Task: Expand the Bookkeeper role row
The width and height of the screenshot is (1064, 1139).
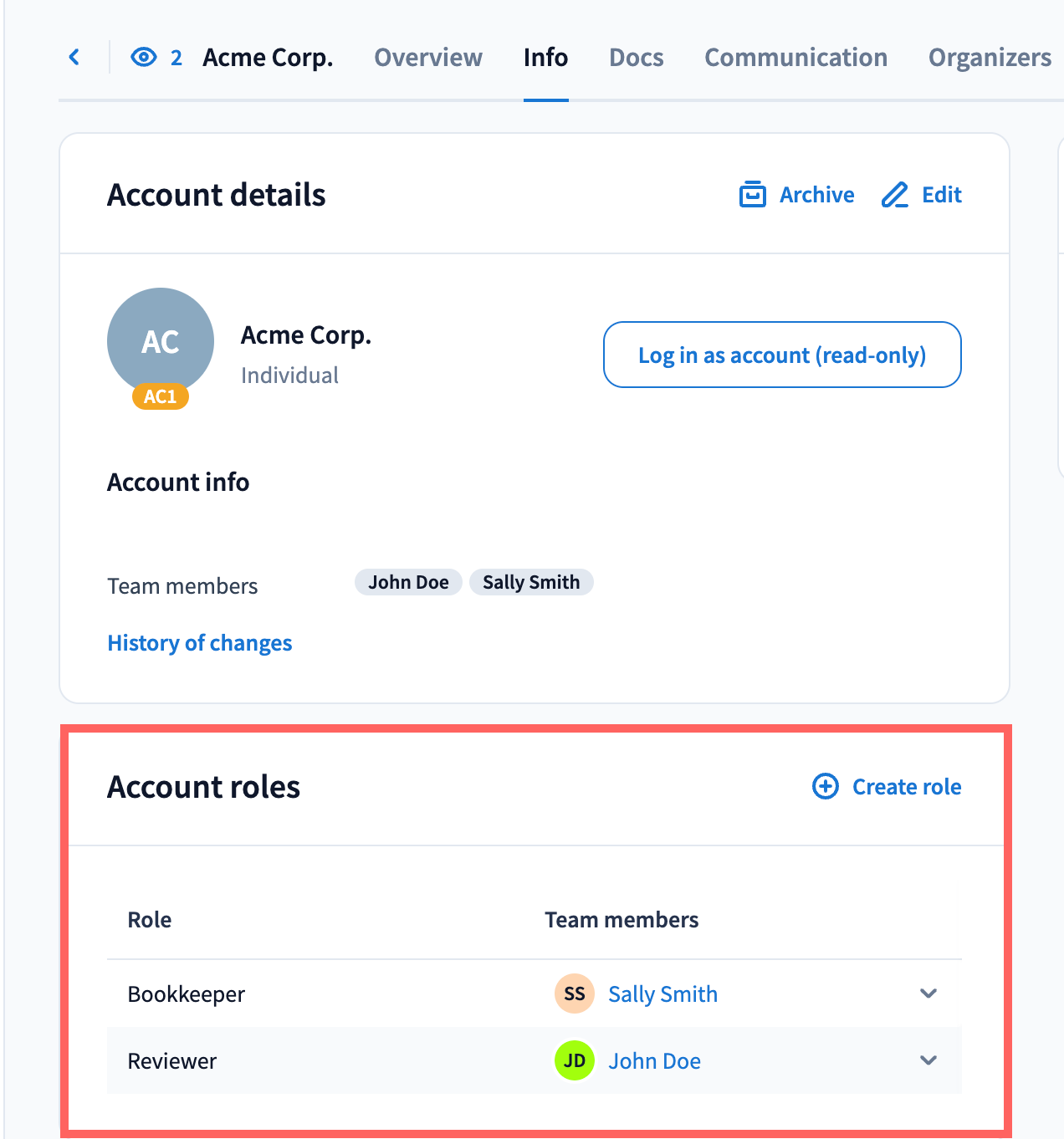Action: click(x=928, y=993)
